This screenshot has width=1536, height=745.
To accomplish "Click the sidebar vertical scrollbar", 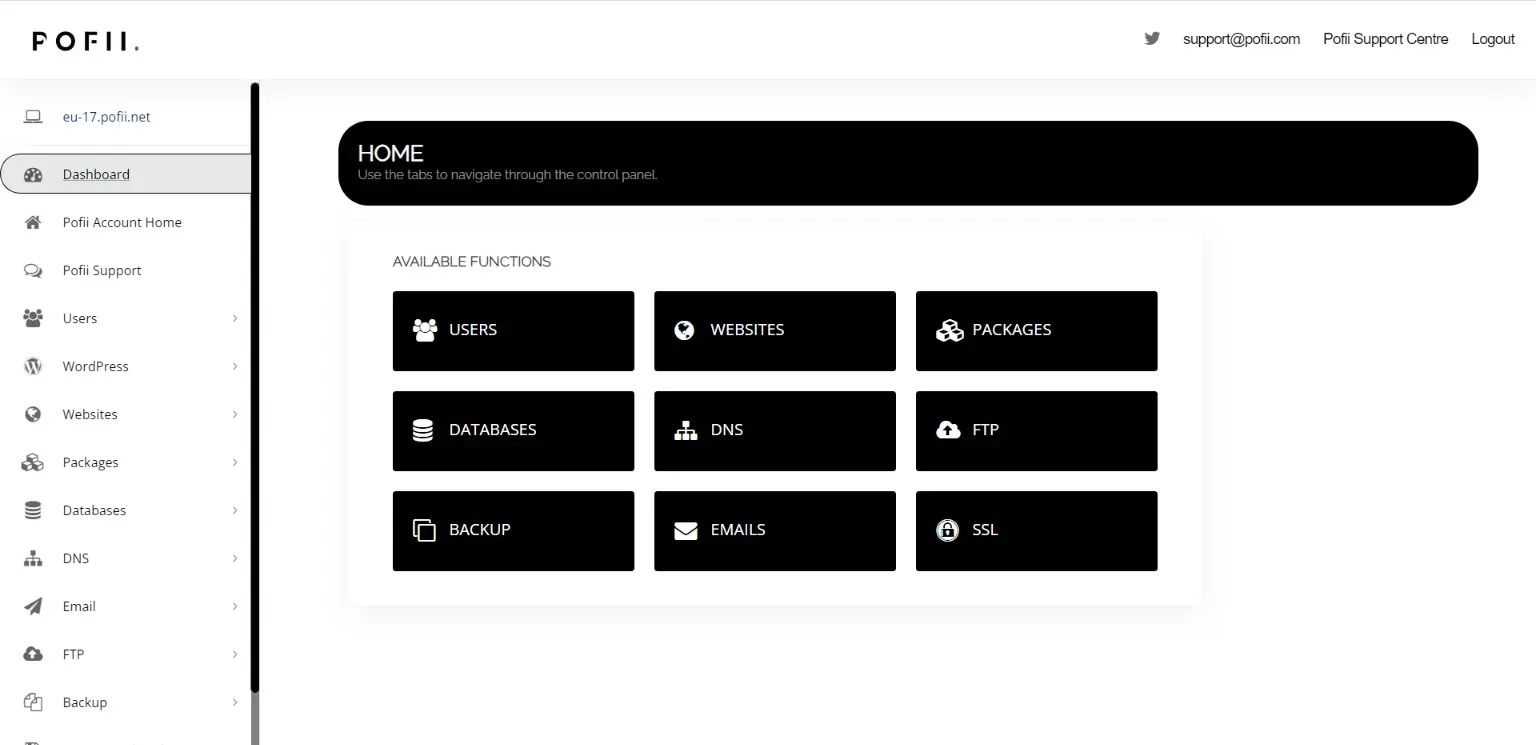I will click(255, 388).
